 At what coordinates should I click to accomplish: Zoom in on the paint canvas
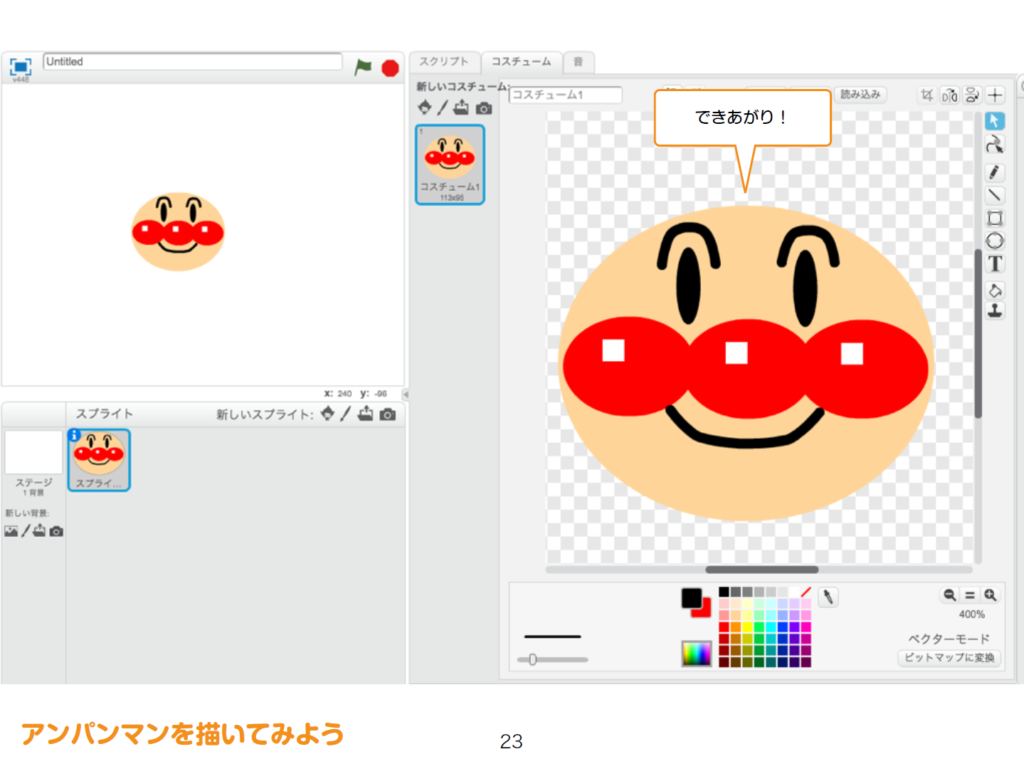990,595
